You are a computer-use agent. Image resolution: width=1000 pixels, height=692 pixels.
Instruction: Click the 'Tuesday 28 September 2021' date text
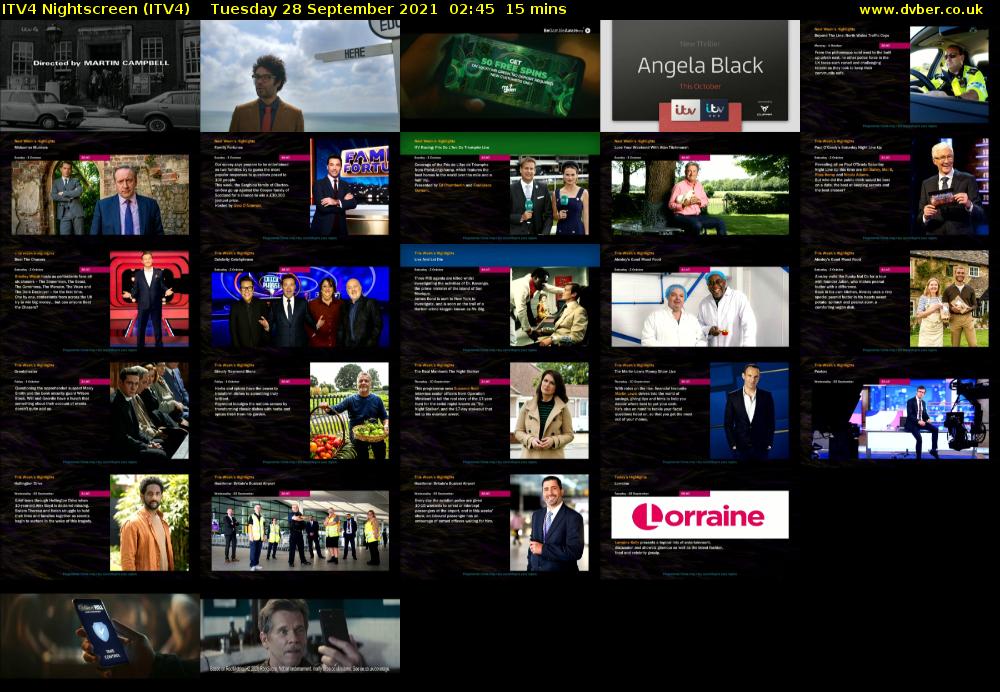324,9
